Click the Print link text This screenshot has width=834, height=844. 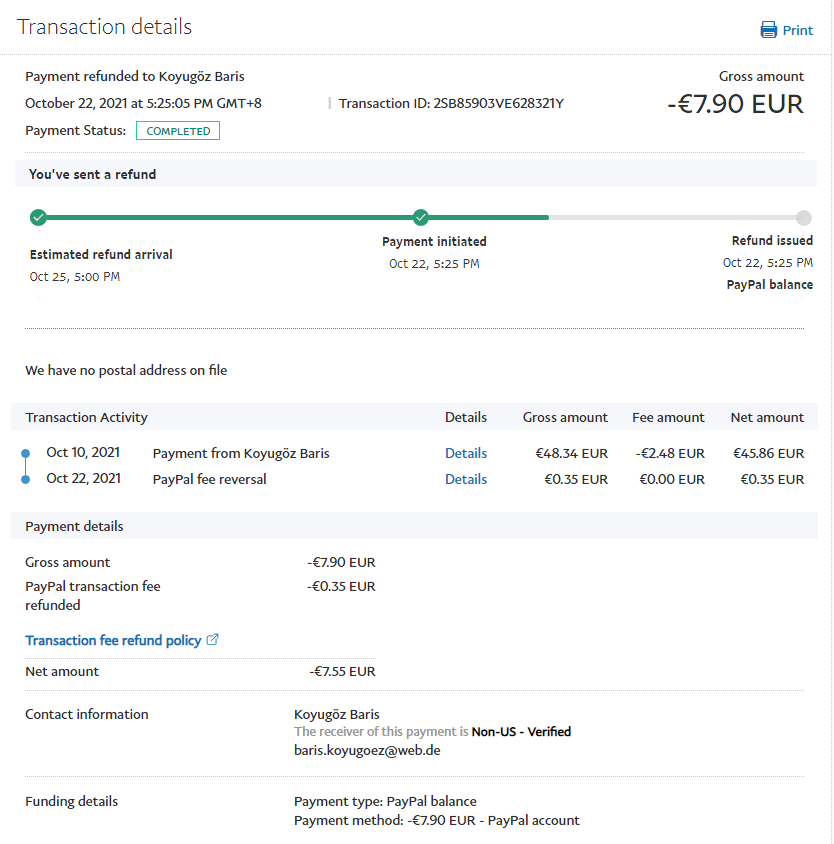coord(797,30)
